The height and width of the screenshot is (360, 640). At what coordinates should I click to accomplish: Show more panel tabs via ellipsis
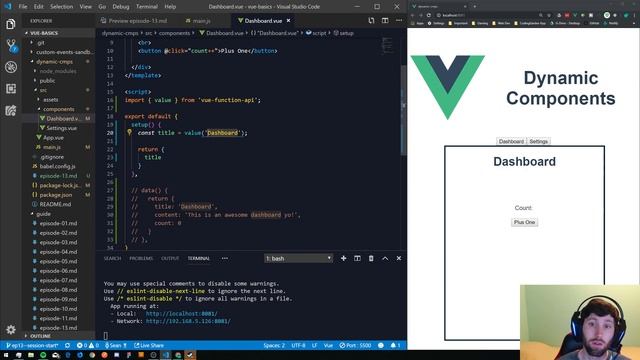pos(224,258)
